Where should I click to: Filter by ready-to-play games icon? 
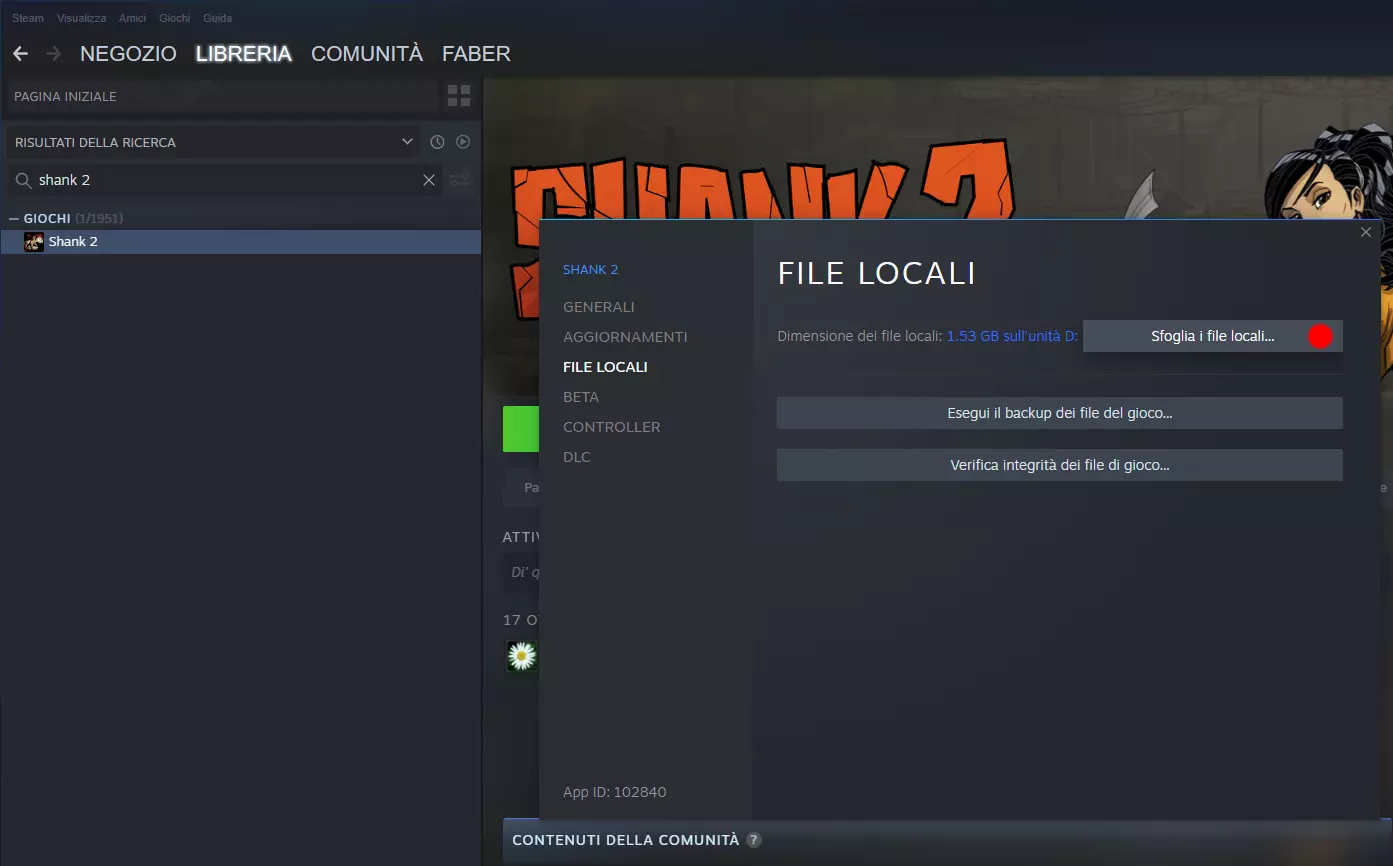tap(463, 142)
